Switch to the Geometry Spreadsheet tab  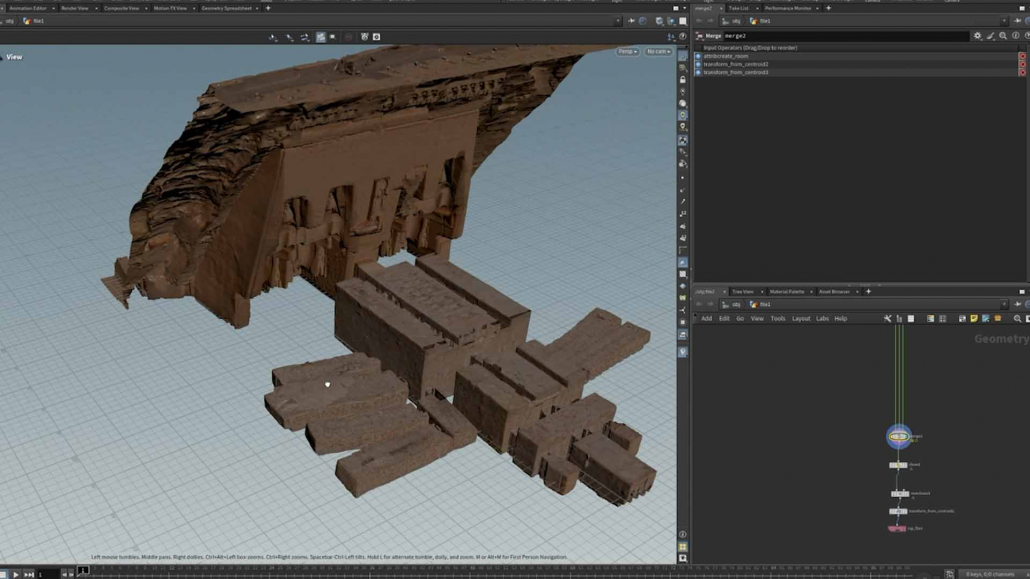pos(229,8)
